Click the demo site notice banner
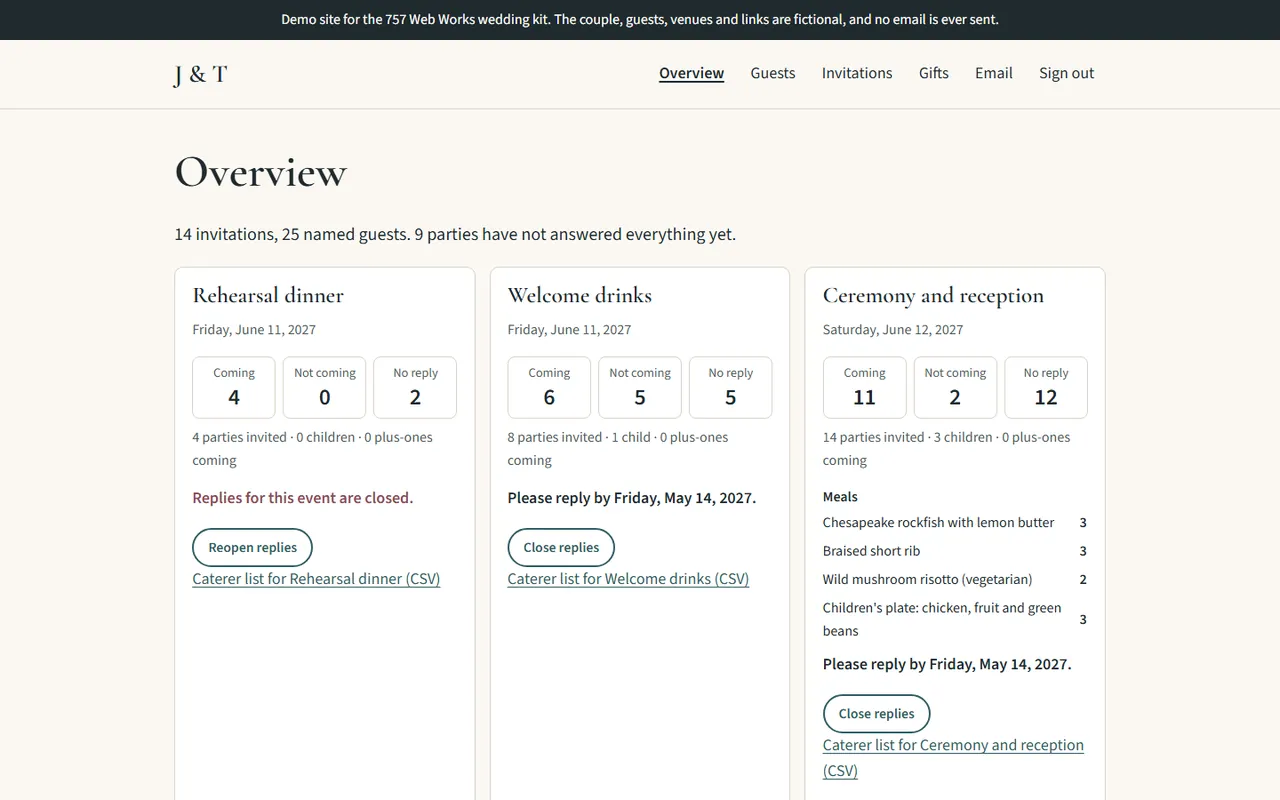This screenshot has height=800, width=1280. tap(640, 19)
